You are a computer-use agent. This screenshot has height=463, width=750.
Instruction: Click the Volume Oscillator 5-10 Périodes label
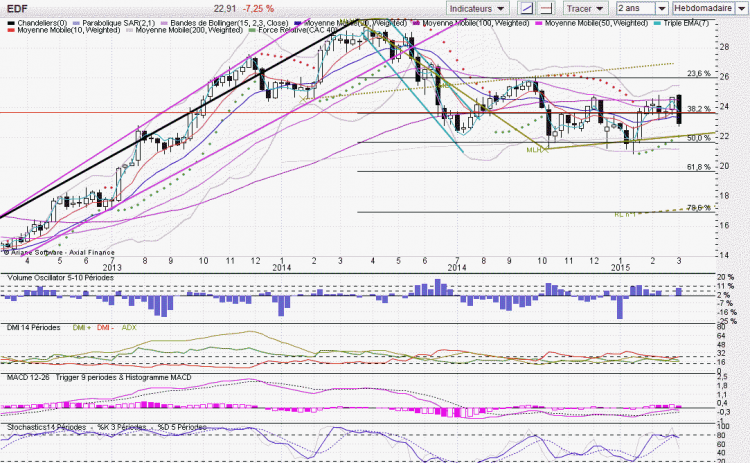coord(60,278)
